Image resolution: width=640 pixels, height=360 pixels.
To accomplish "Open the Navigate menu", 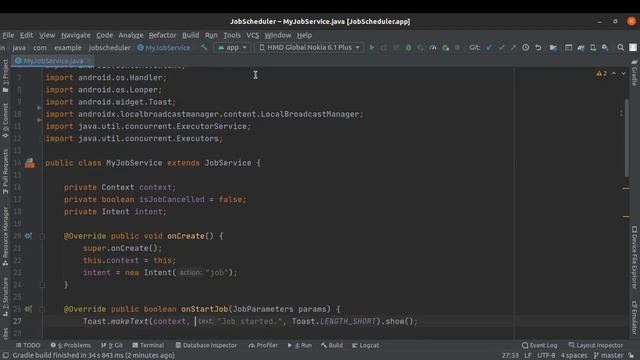I will pyautogui.click(x=76, y=35).
